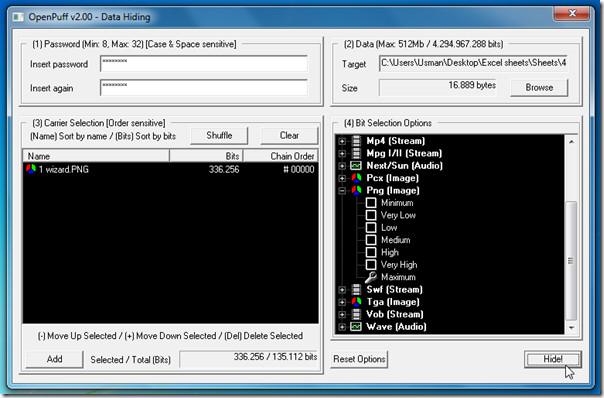Expand the Tga (Image) tree node
This screenshot has width=604, height=398.
pos(342,302)
